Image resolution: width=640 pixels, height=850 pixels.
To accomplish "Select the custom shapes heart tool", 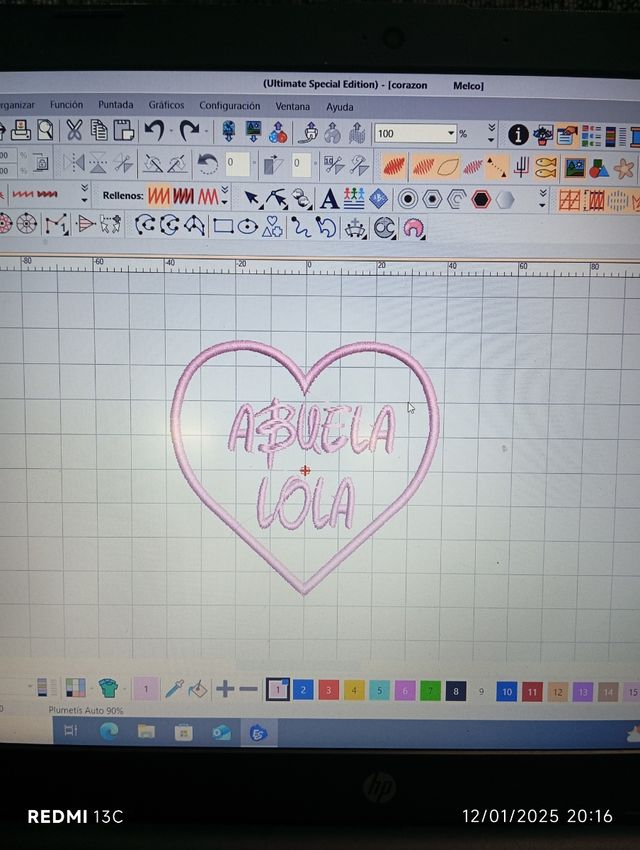I will click(x=272, y=227).
